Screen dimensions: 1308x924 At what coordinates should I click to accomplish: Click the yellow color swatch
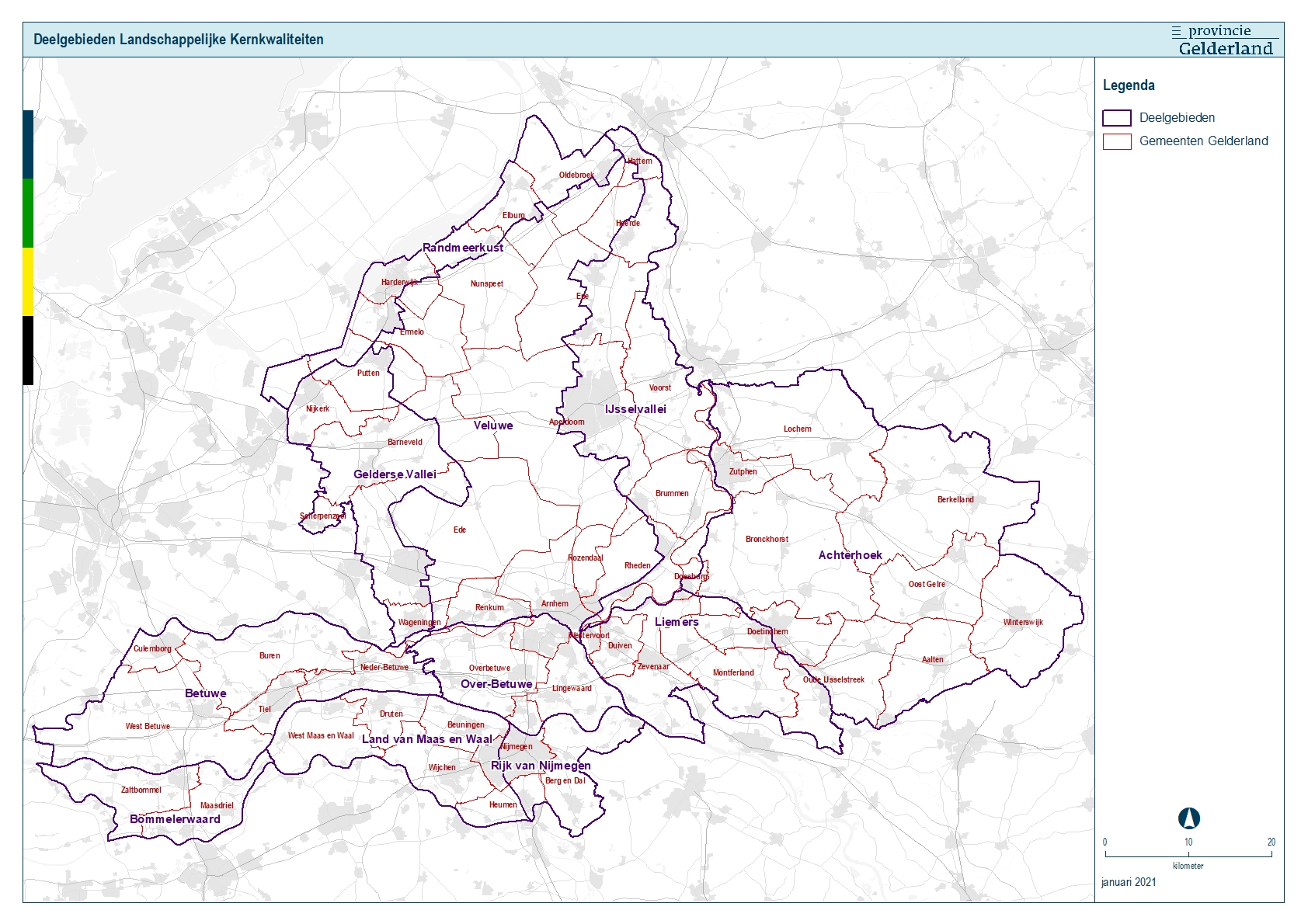tap(26, 280)
